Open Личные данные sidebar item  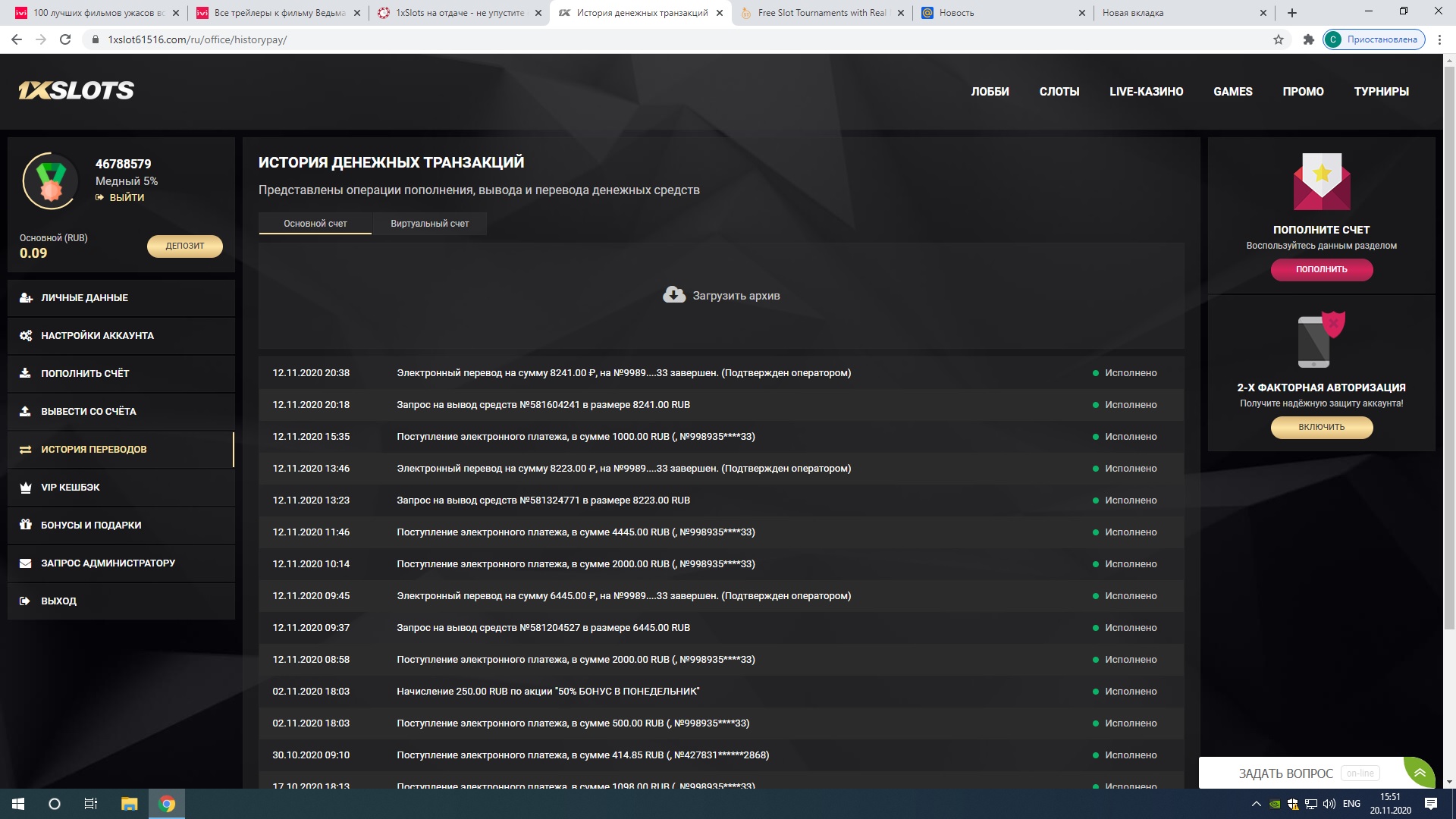84,298
